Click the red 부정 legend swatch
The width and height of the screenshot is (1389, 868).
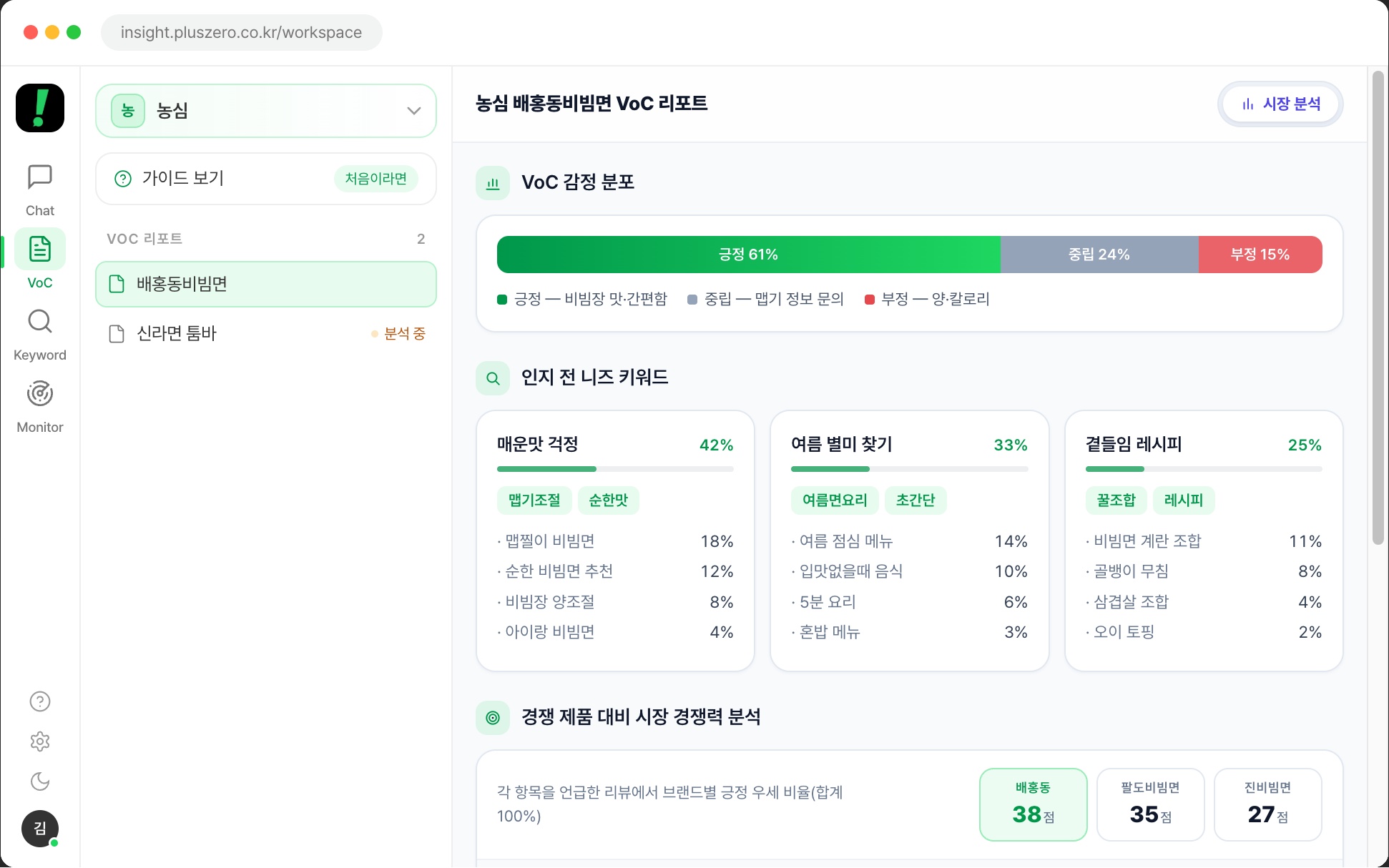tap(870, 300)
